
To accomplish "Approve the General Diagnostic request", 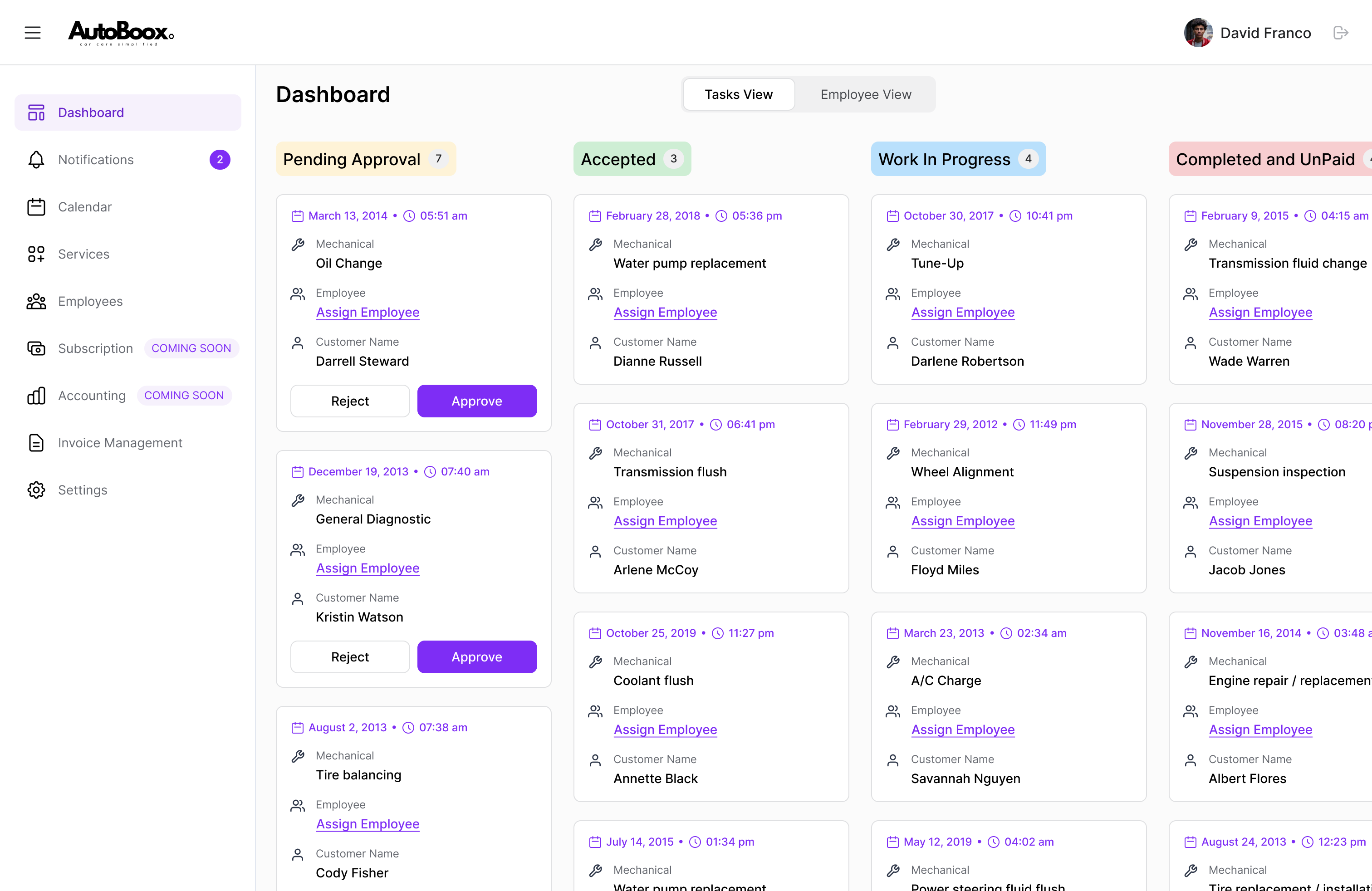I will click(x=477, y=657).
